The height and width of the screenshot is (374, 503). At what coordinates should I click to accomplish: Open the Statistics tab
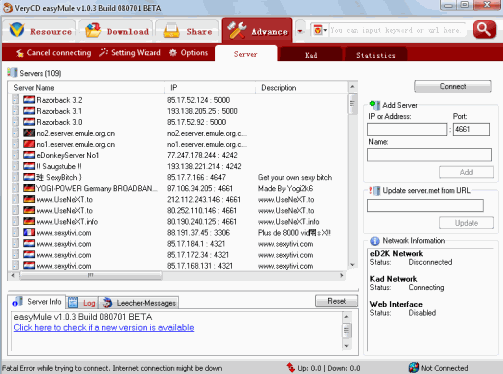pos(376,55)
